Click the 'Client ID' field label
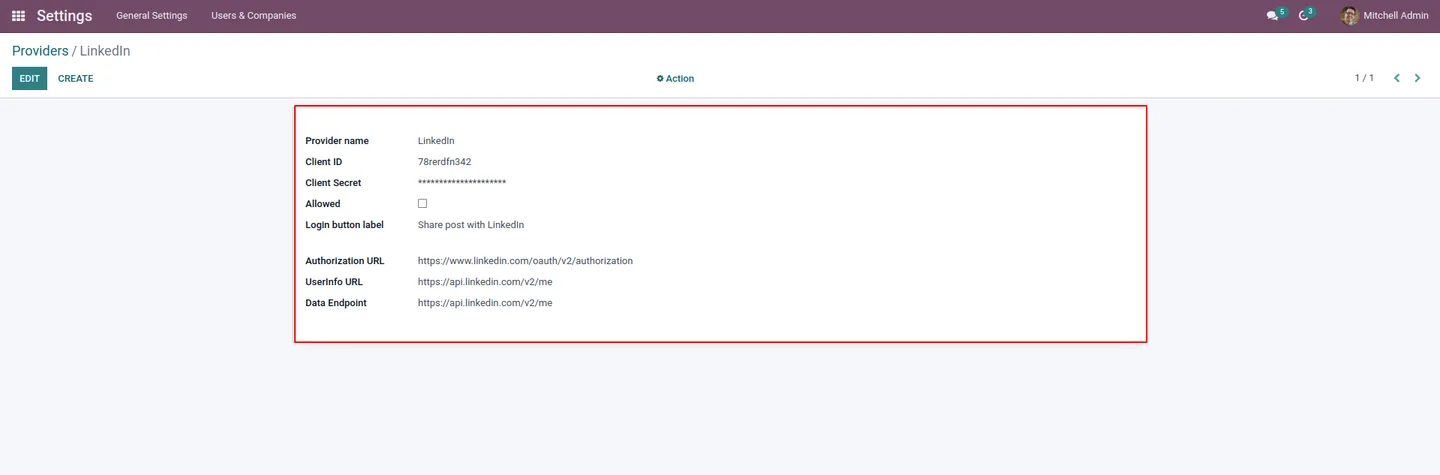The width and height of the screenshot is (1440, 475). click(324, 162)
